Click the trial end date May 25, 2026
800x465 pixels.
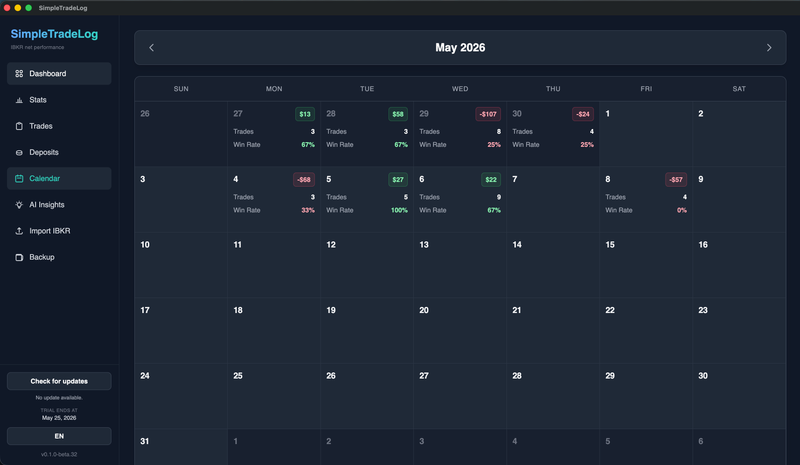coord(59,418)
